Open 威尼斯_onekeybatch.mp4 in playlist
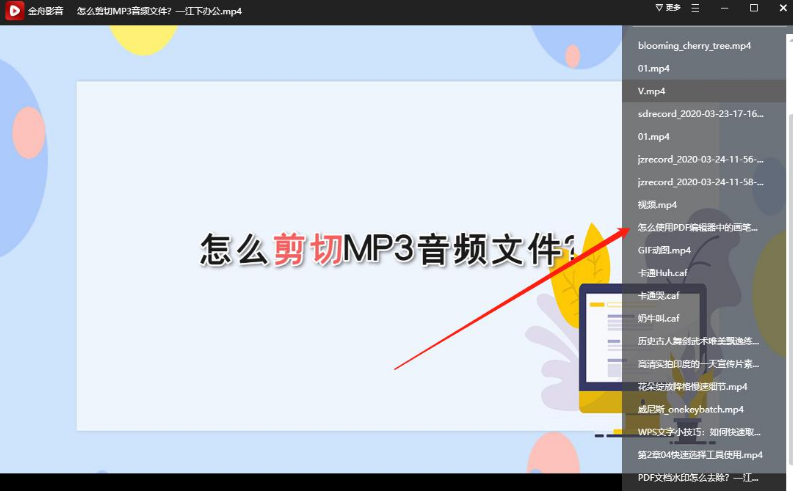Screen dimensions: 793x491 coord(690,409)
